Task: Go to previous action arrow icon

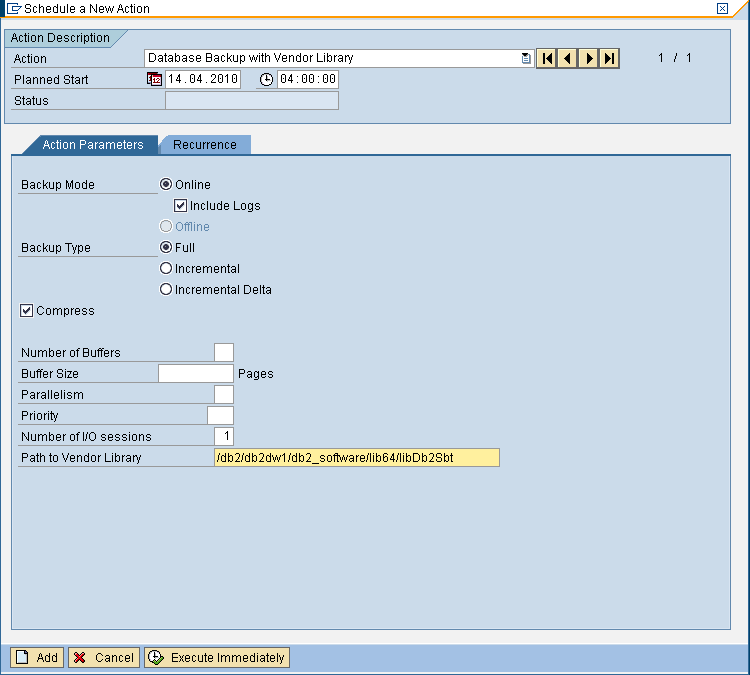Action: pos(568,59)
